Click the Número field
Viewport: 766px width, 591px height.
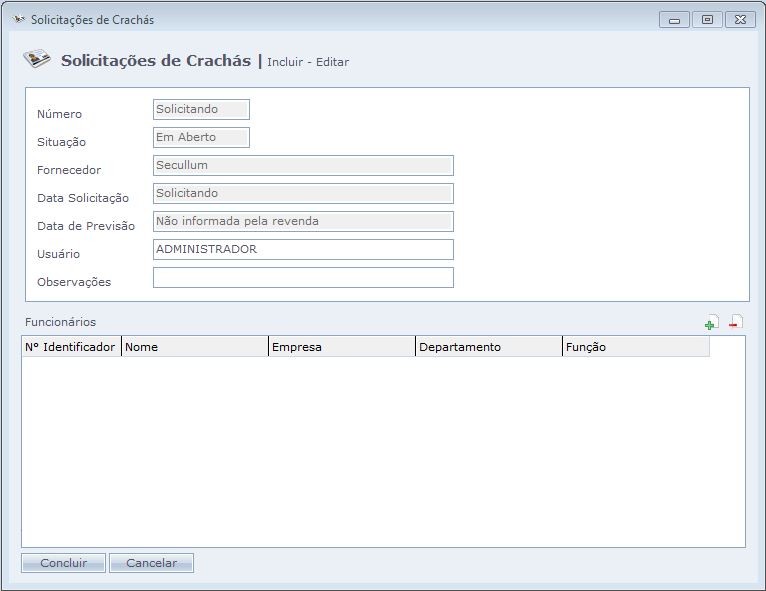201,110
